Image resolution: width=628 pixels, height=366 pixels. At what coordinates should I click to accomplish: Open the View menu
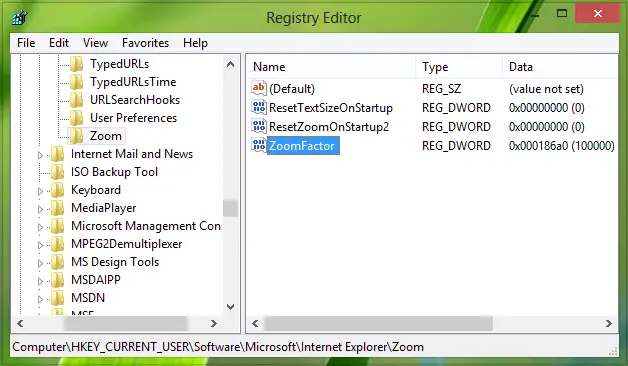[x=95, y=43]
